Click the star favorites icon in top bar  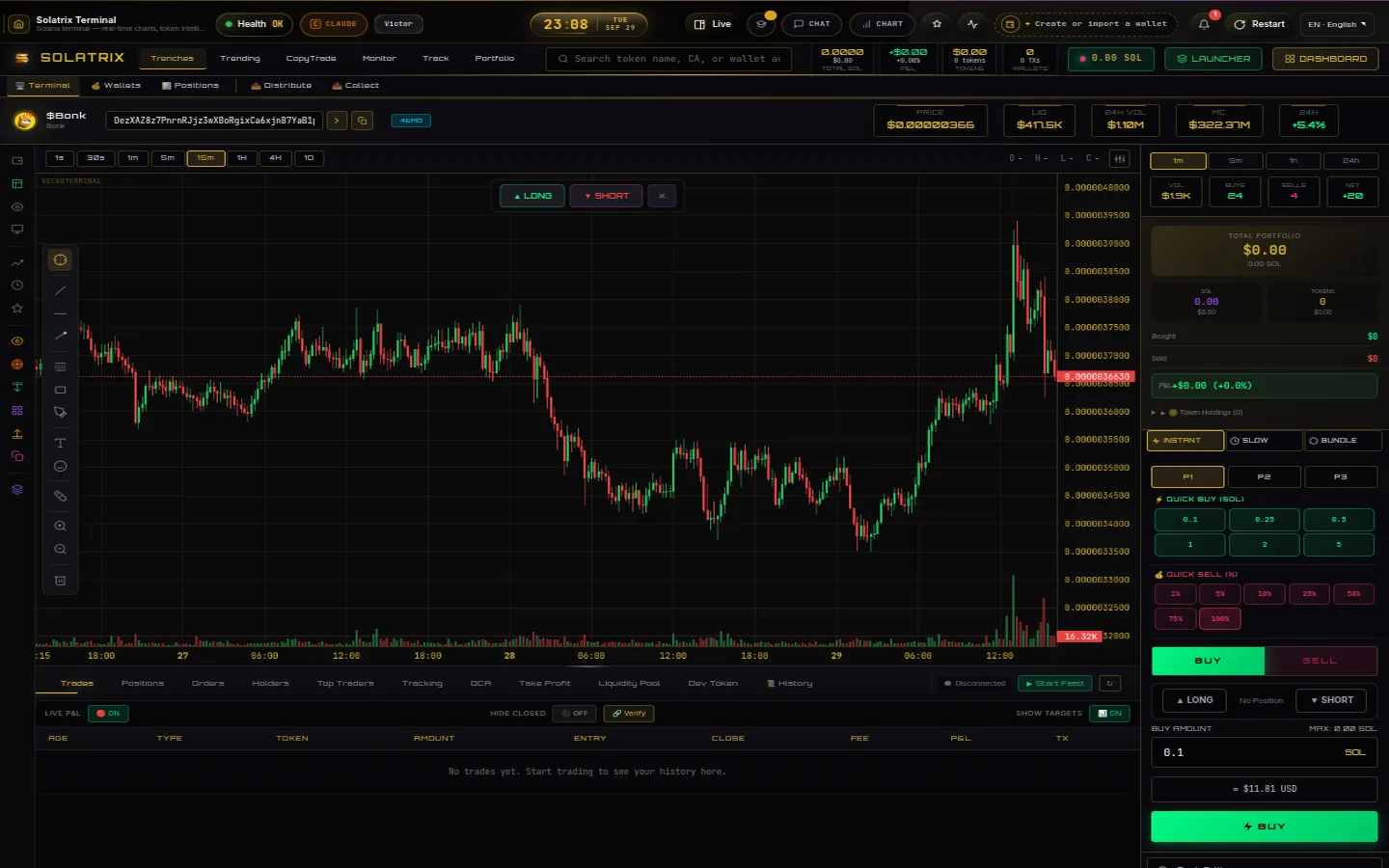[937, 24]
